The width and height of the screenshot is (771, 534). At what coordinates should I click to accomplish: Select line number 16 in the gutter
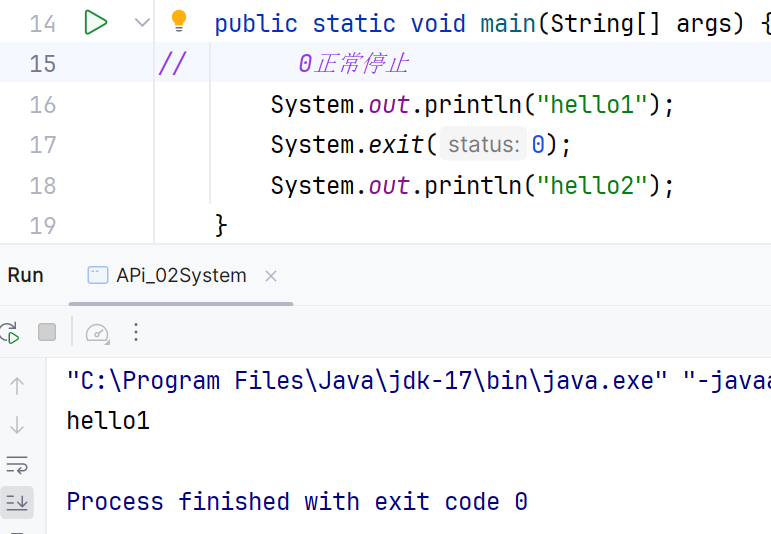[x=43, y=105]
